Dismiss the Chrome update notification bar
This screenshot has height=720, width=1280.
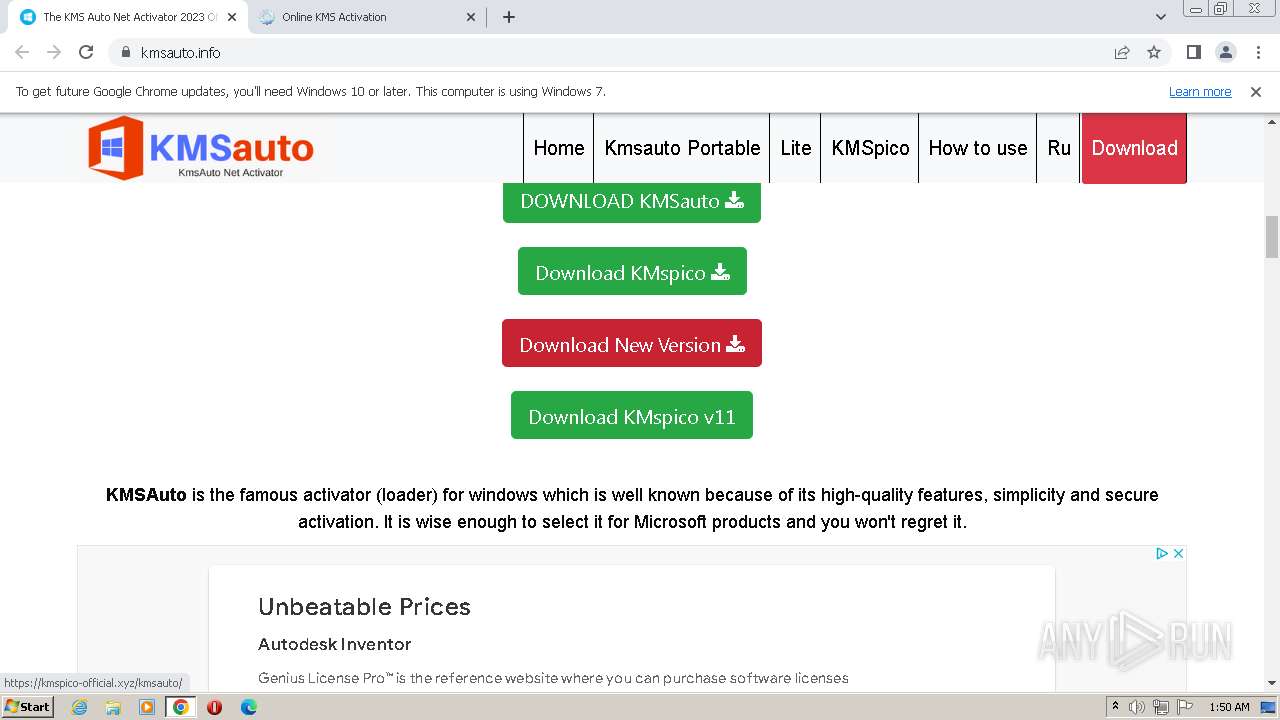1256,91
